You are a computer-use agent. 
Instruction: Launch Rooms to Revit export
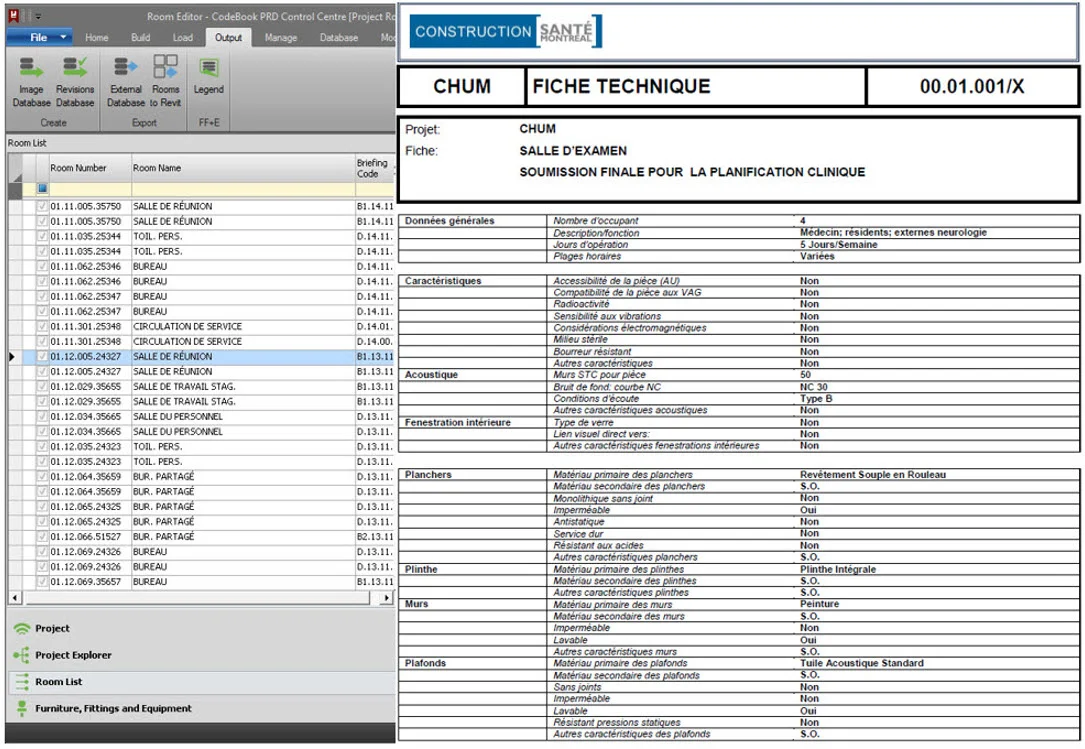(x=165, y=82)
